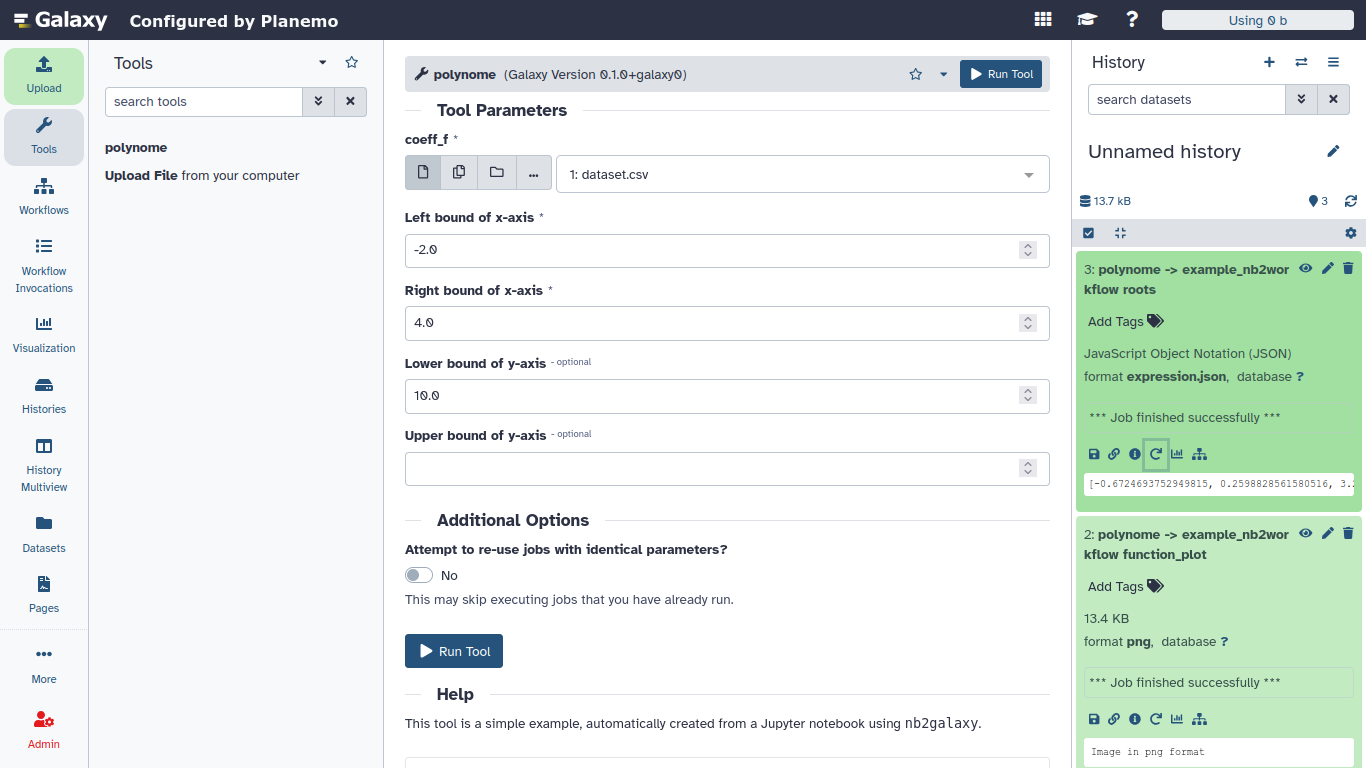Click the polynome tool link
This screenshot has height=768, width=1366.
tap(136, 147)
